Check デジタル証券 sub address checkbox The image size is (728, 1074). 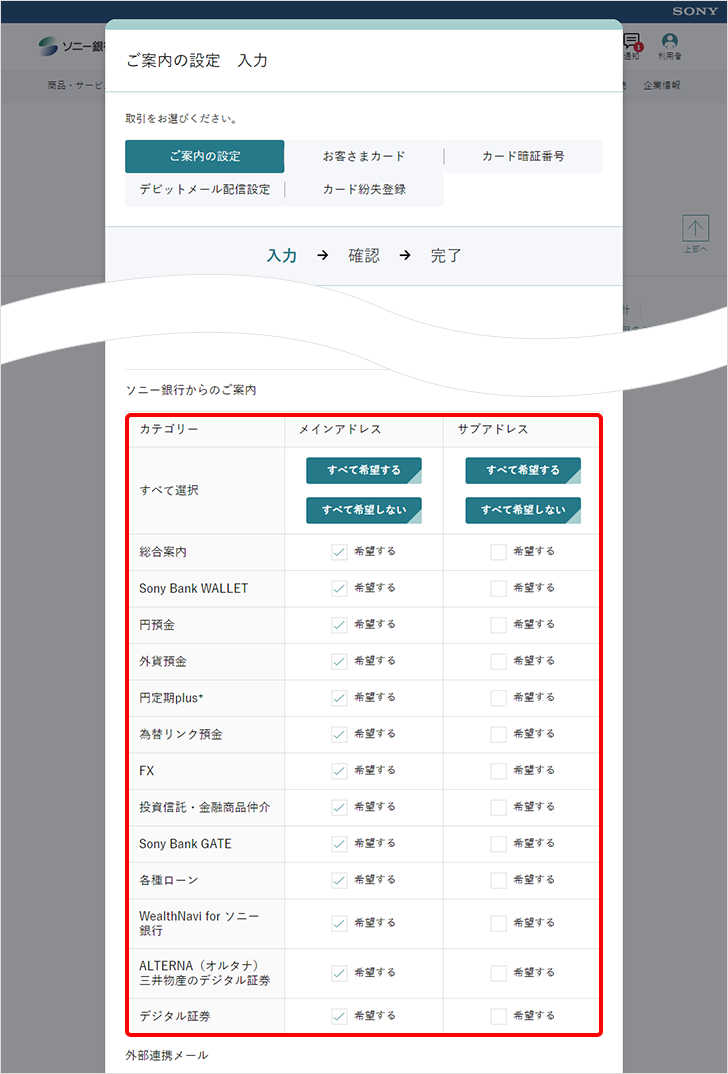click(499, 1016)
